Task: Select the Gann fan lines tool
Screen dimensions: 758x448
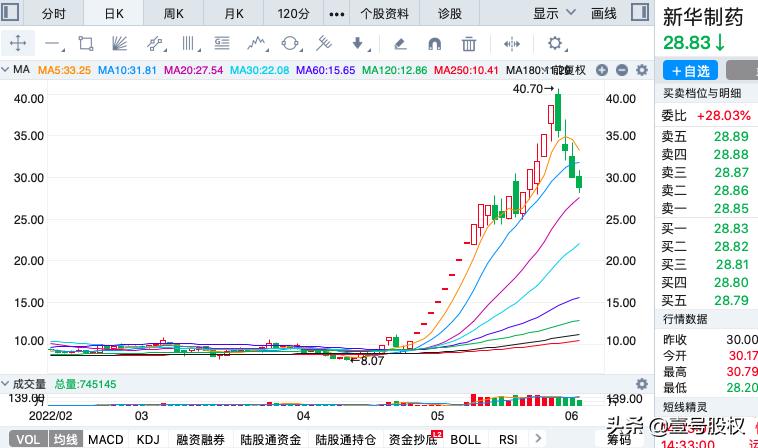Action: pyautogui.click(x=119, y=44)
